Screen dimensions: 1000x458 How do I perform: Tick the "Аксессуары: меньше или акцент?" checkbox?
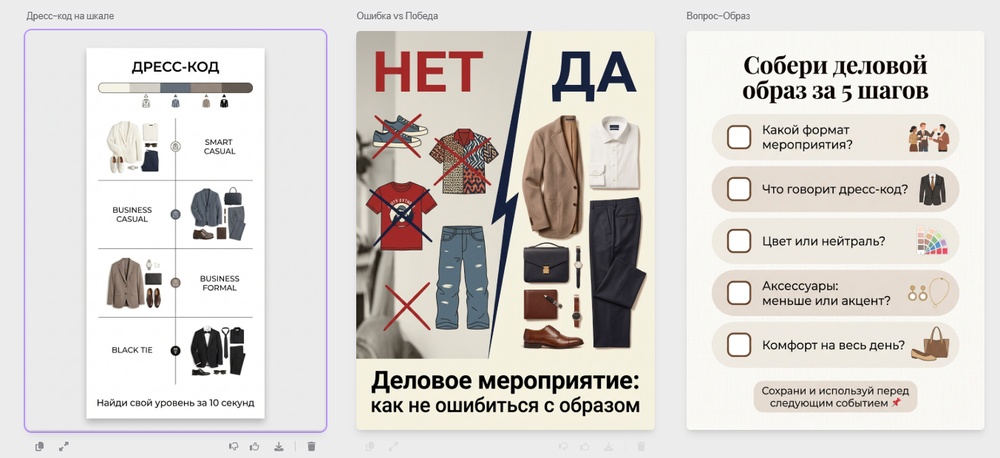click(x=739, y=293)
